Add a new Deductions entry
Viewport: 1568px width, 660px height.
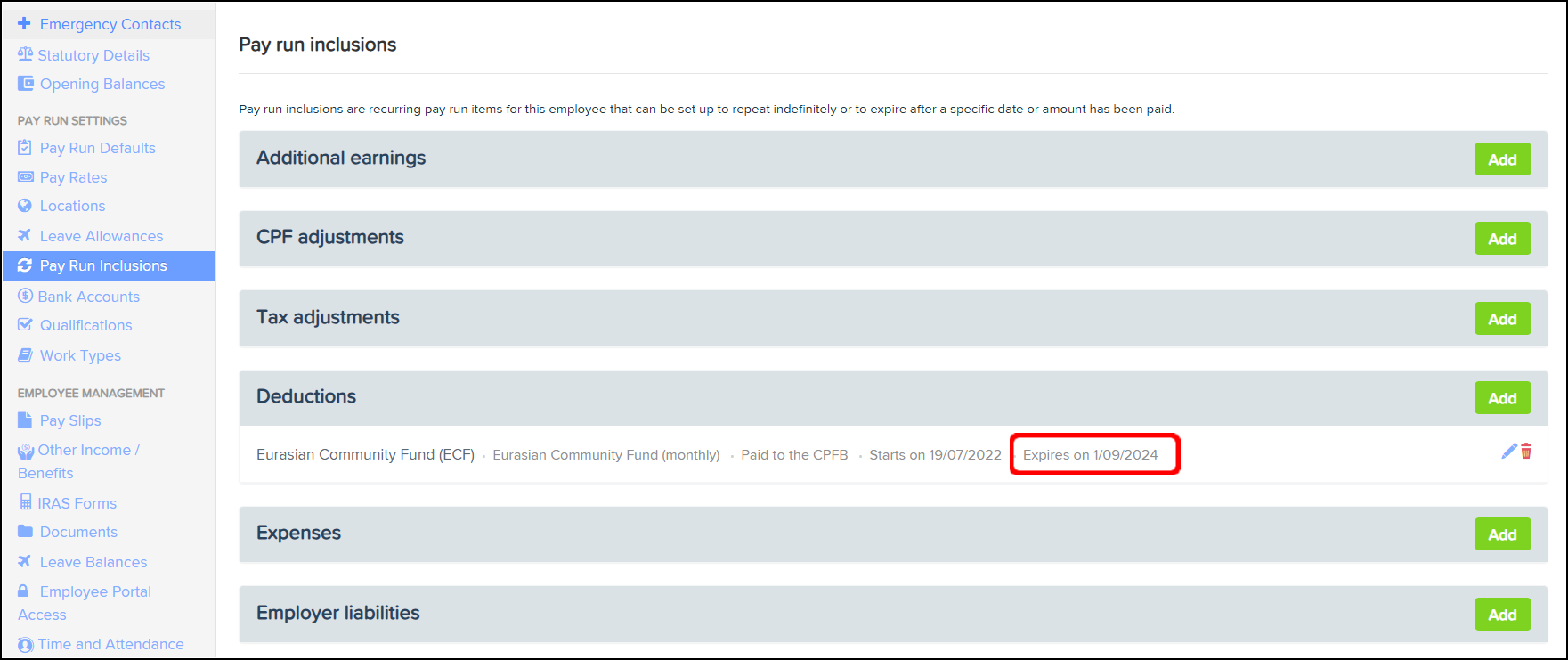click(1502, 398)
